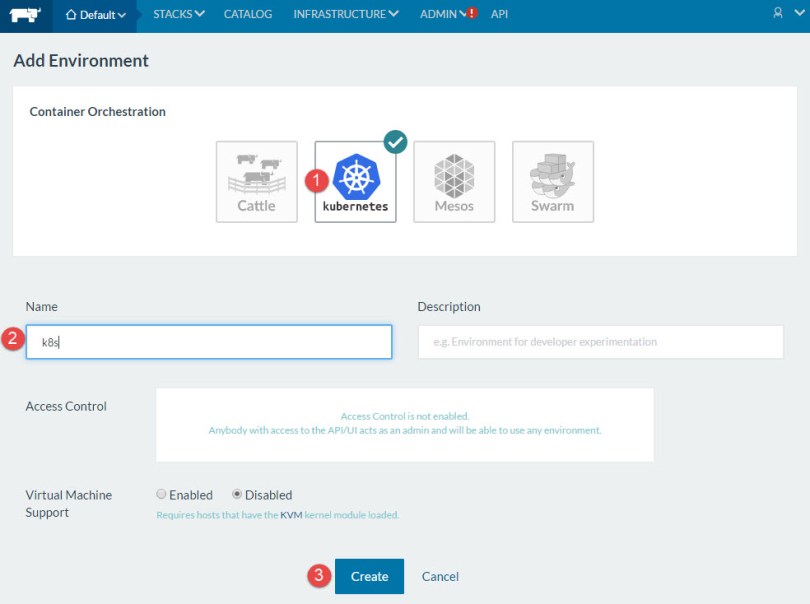Enable Virtual Machine Support

162,495
